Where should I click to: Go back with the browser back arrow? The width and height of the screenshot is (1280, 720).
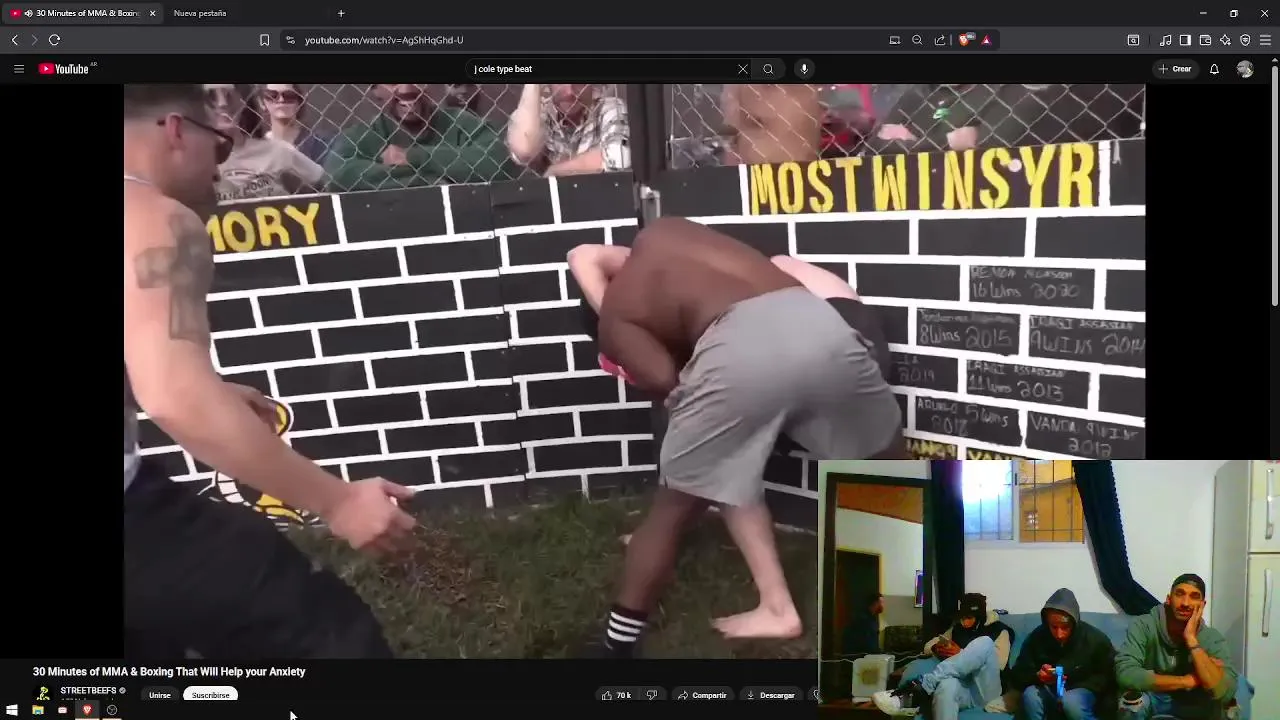coord(14,40)
